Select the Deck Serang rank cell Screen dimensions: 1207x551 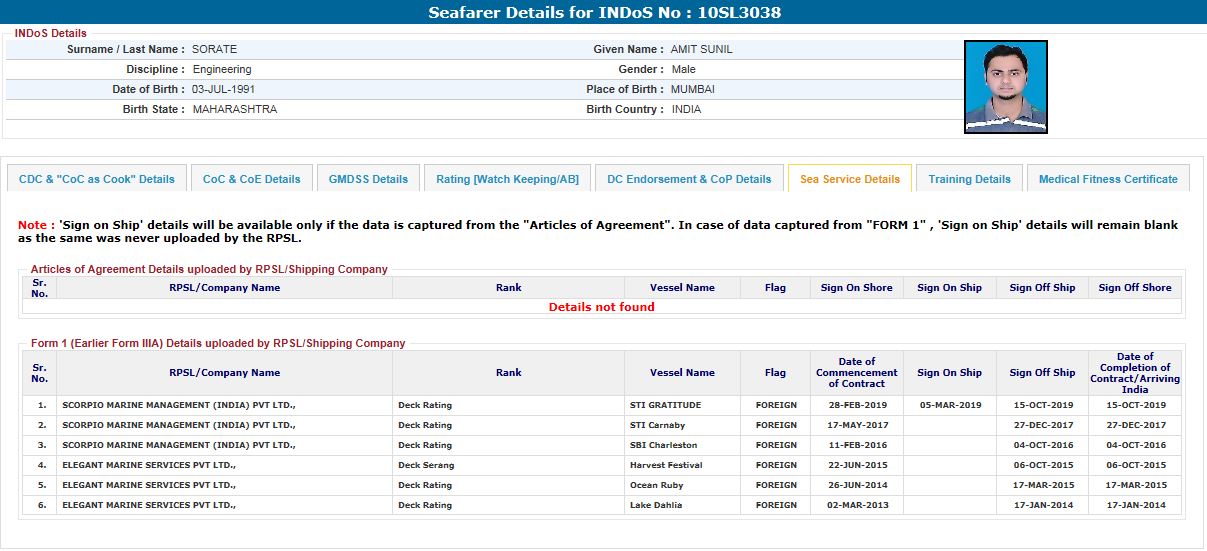pos(426,465)
